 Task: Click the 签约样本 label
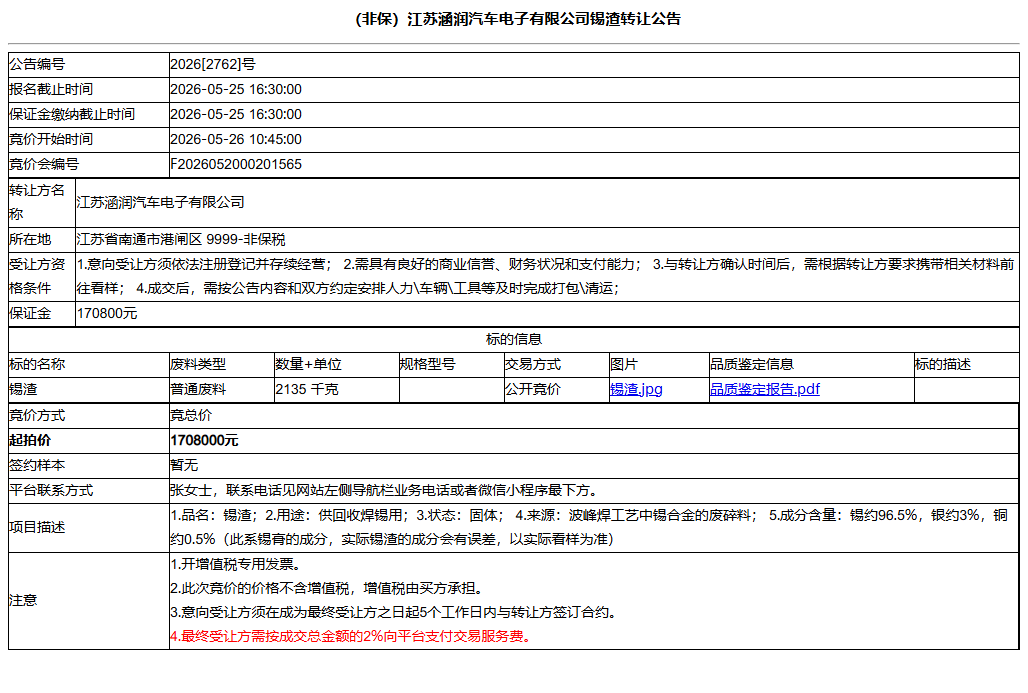point(37,465)
